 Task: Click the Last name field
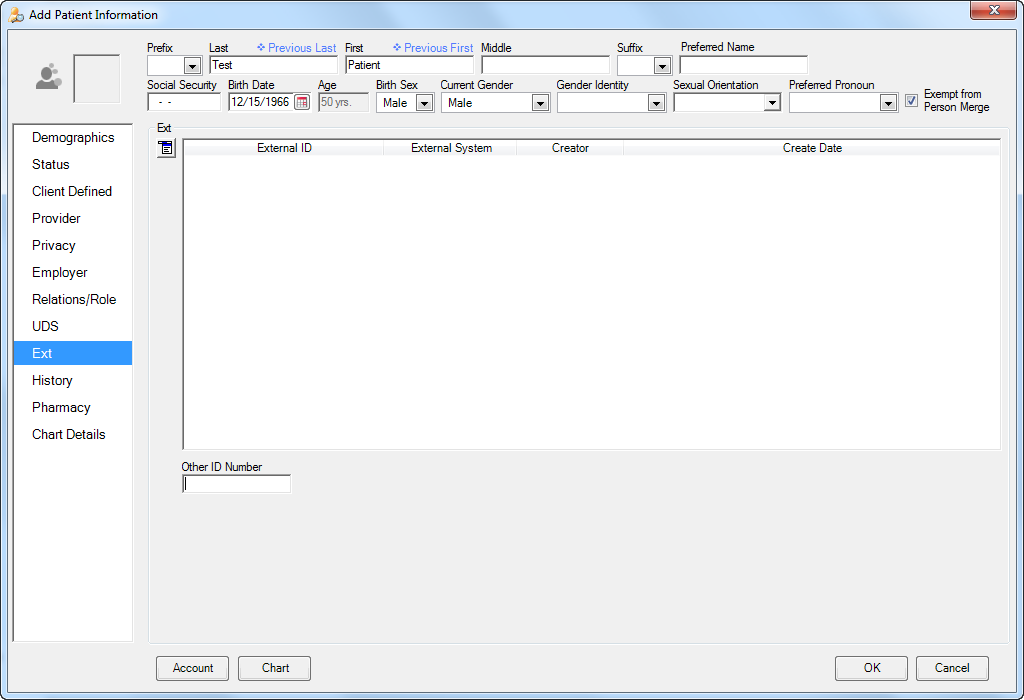(274, 65)
